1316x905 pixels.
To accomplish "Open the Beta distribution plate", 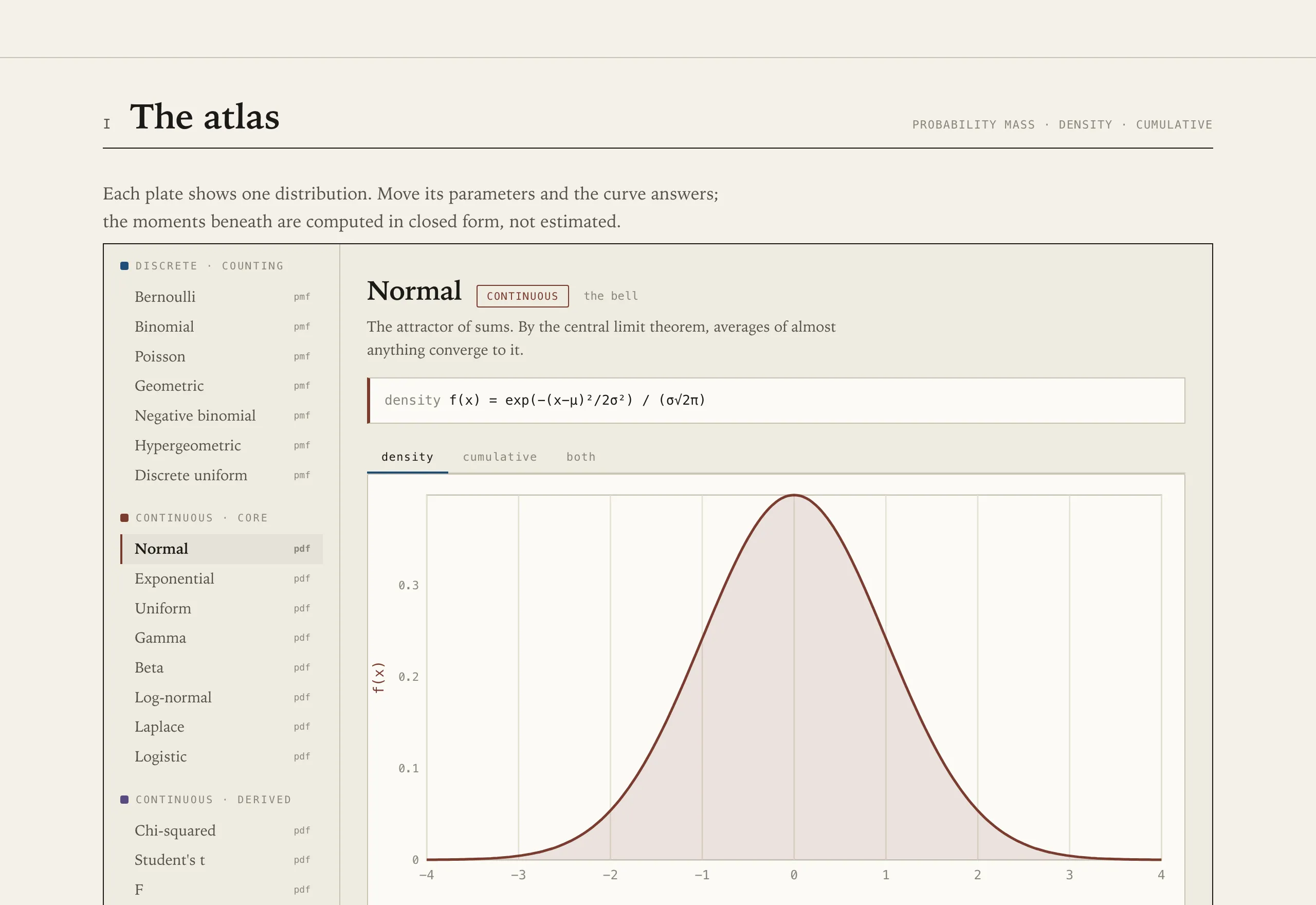I will (x=222, y=667).
